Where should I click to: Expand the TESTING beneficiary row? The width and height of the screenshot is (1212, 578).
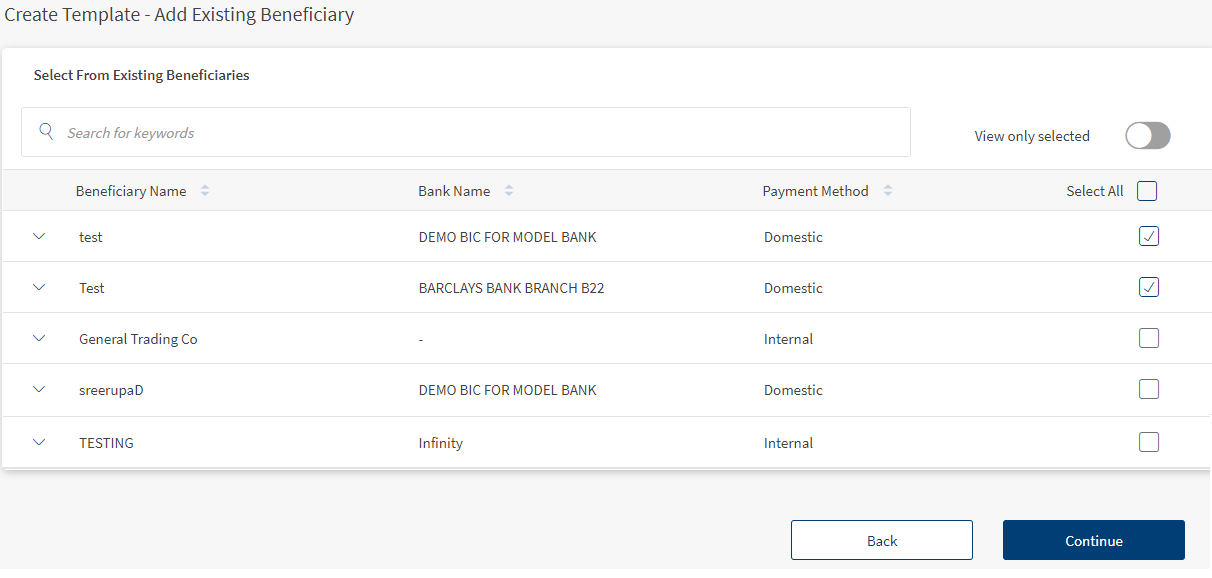point(39,442)
